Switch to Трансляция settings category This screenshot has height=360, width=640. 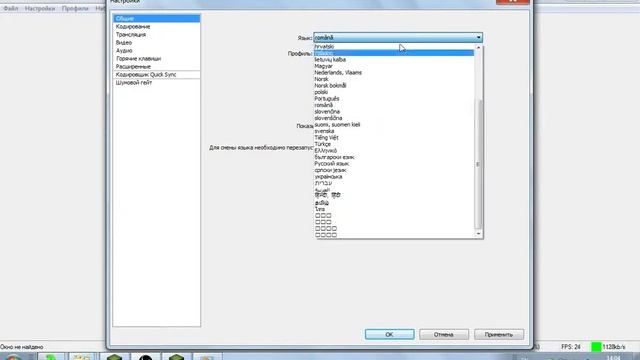point(157,35)
